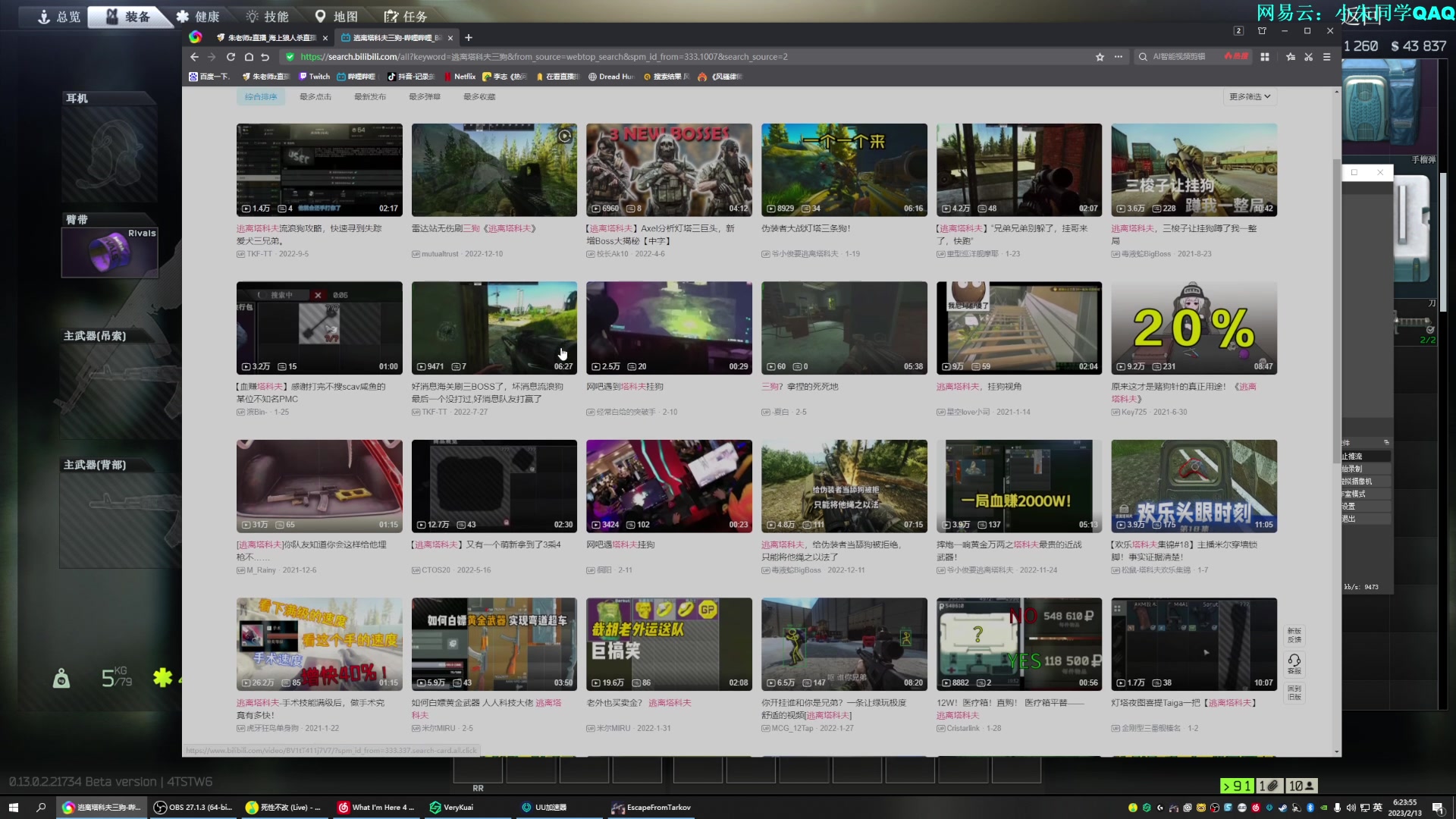Screen dimensions: 1456x819
Task: Open the Dread Hunger bookmark
Action: (611, 77)
